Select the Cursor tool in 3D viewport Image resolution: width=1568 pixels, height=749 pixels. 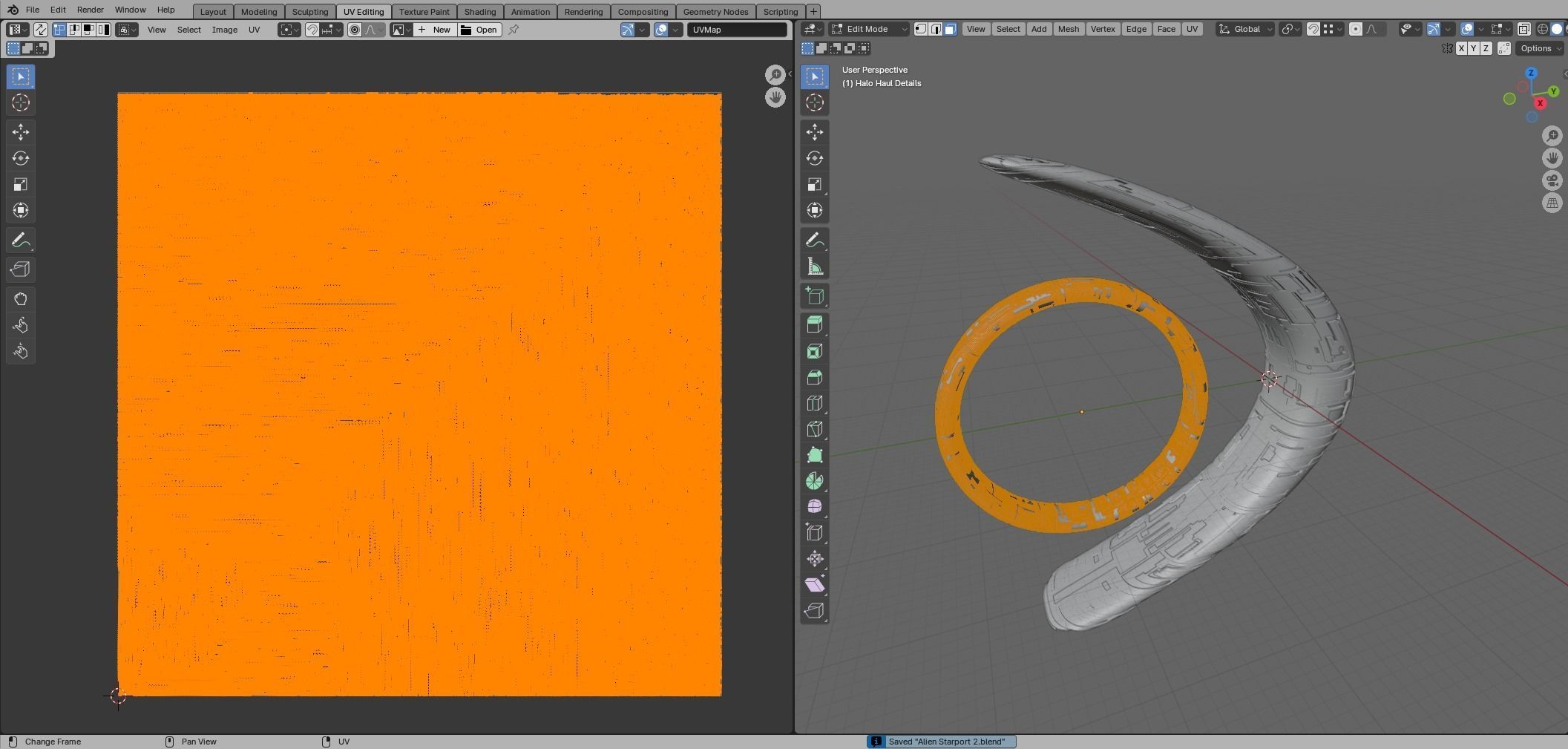click(815, 102)
